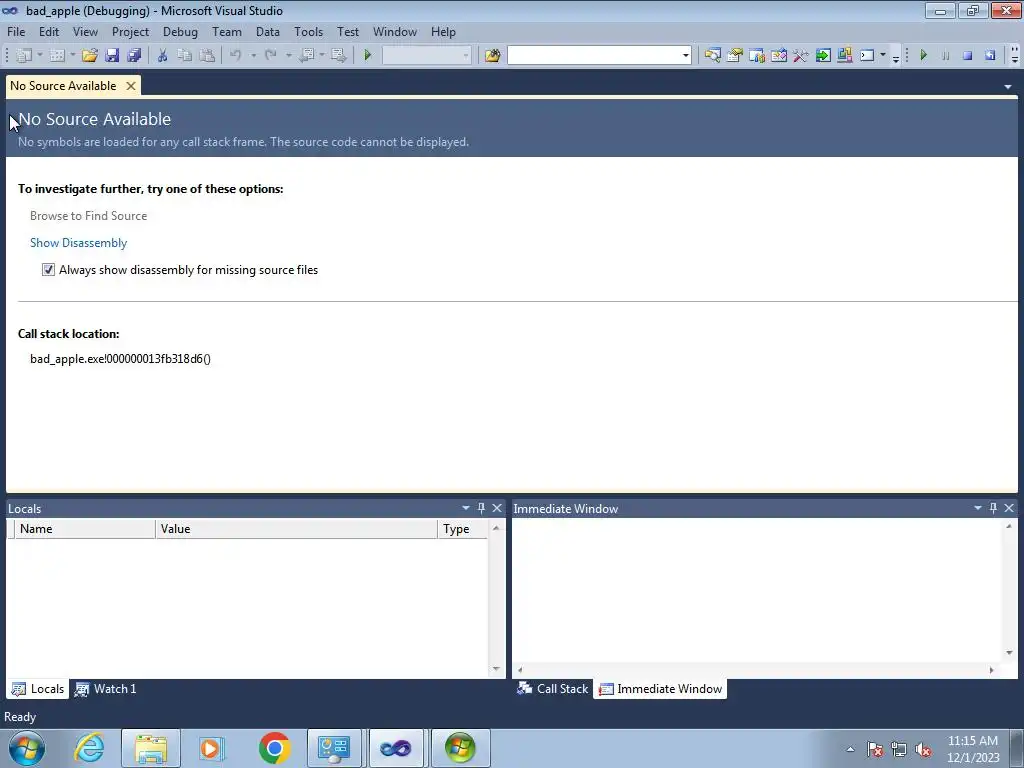The width and height of the screenshot is (1024, 768).
Task: Close the Immediate Window panel
Action: 1009,508
